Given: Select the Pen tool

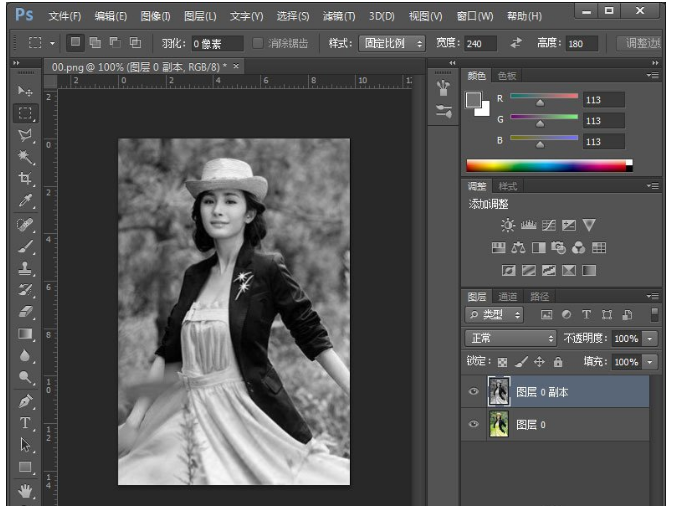Looking at the screenshot, I should [x=25, y=401].
